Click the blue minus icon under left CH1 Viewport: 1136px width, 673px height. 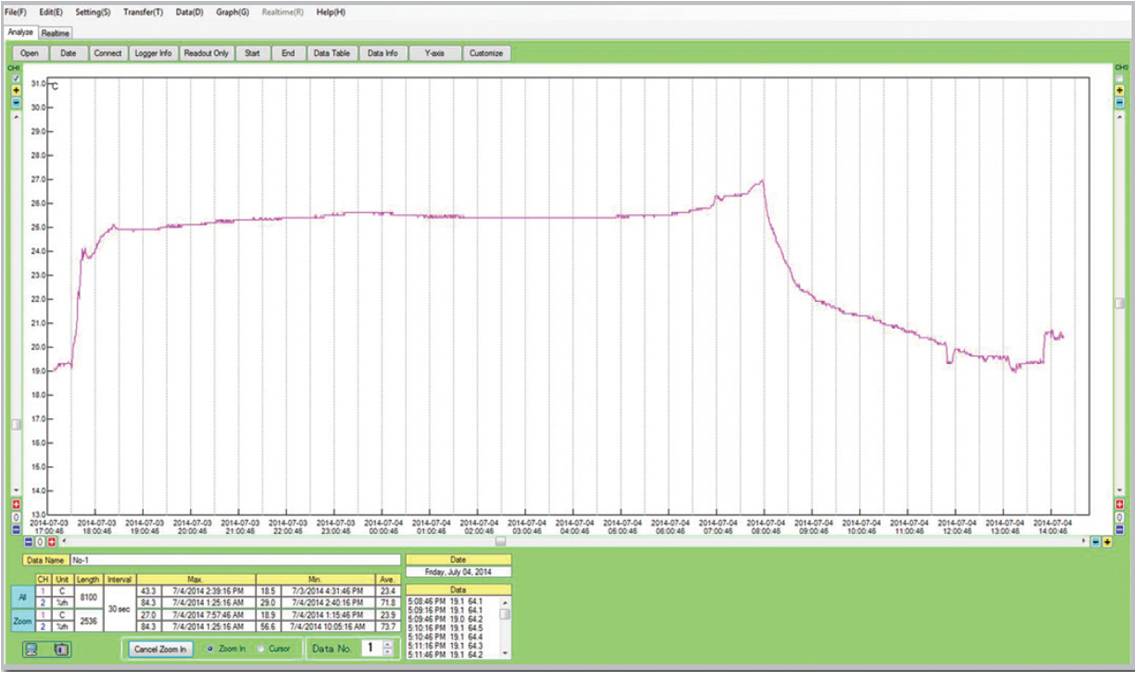[x=15, y=102]
